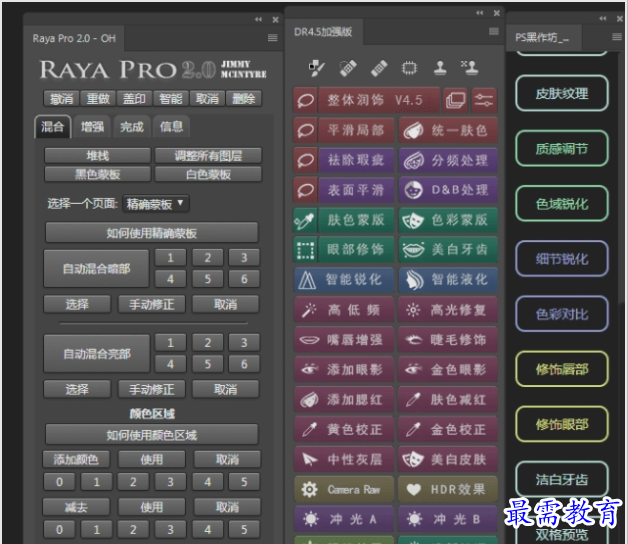This screenshot has height=544, width=628.
Task: Click 美白牙齿 teeth whitening button
Action: coord(448,250)
